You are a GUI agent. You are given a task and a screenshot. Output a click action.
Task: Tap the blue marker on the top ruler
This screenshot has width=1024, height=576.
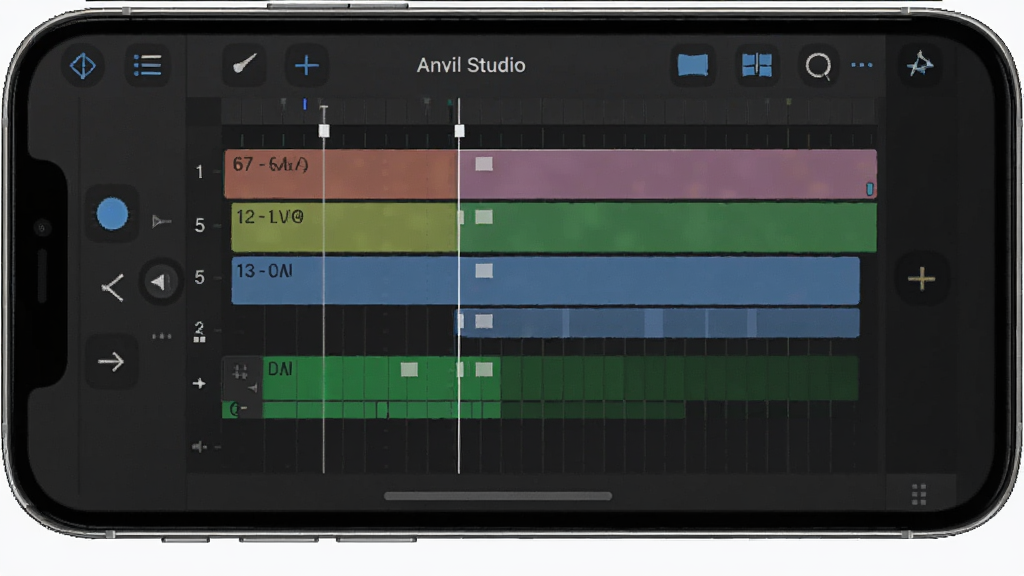pyautogui.click(x=304, y=104)
